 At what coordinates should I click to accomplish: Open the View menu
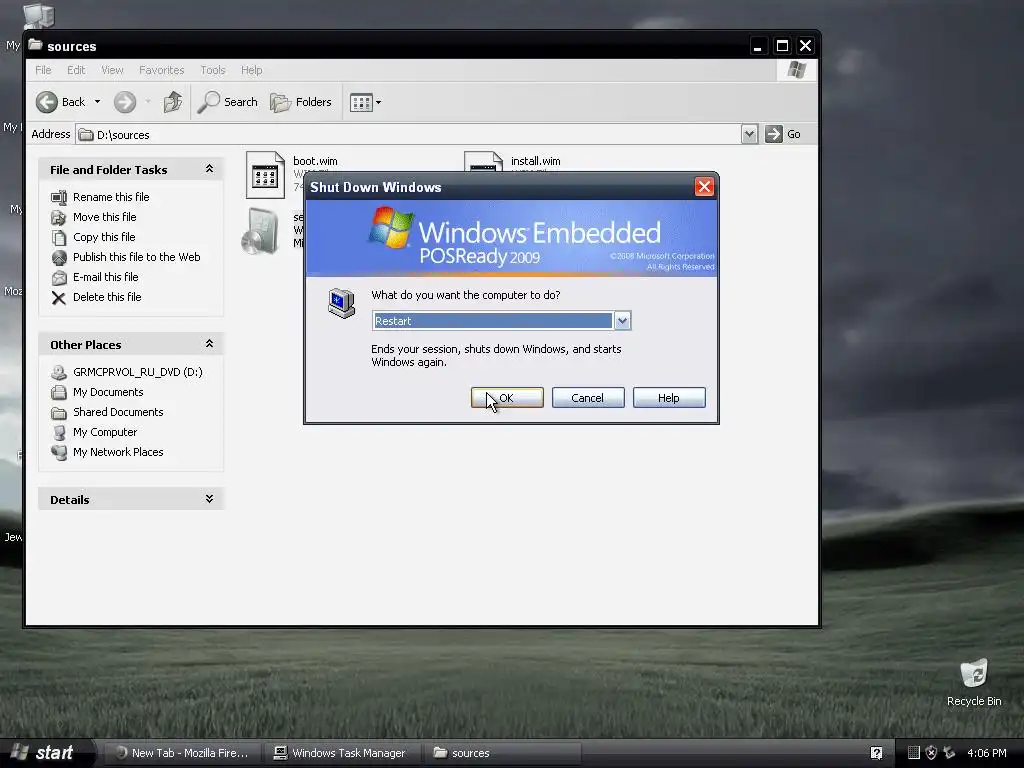[x=112, y=70]
